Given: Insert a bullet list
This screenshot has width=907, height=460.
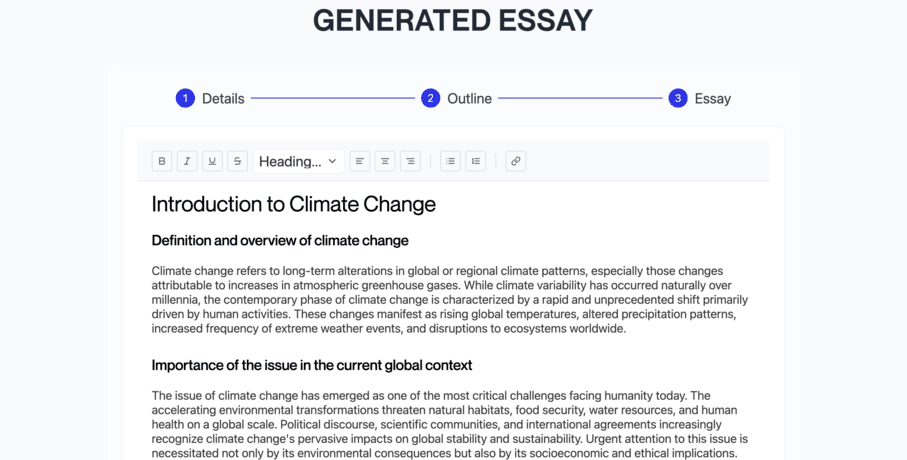Looking at the screenshot, I should tap(451, 161).
